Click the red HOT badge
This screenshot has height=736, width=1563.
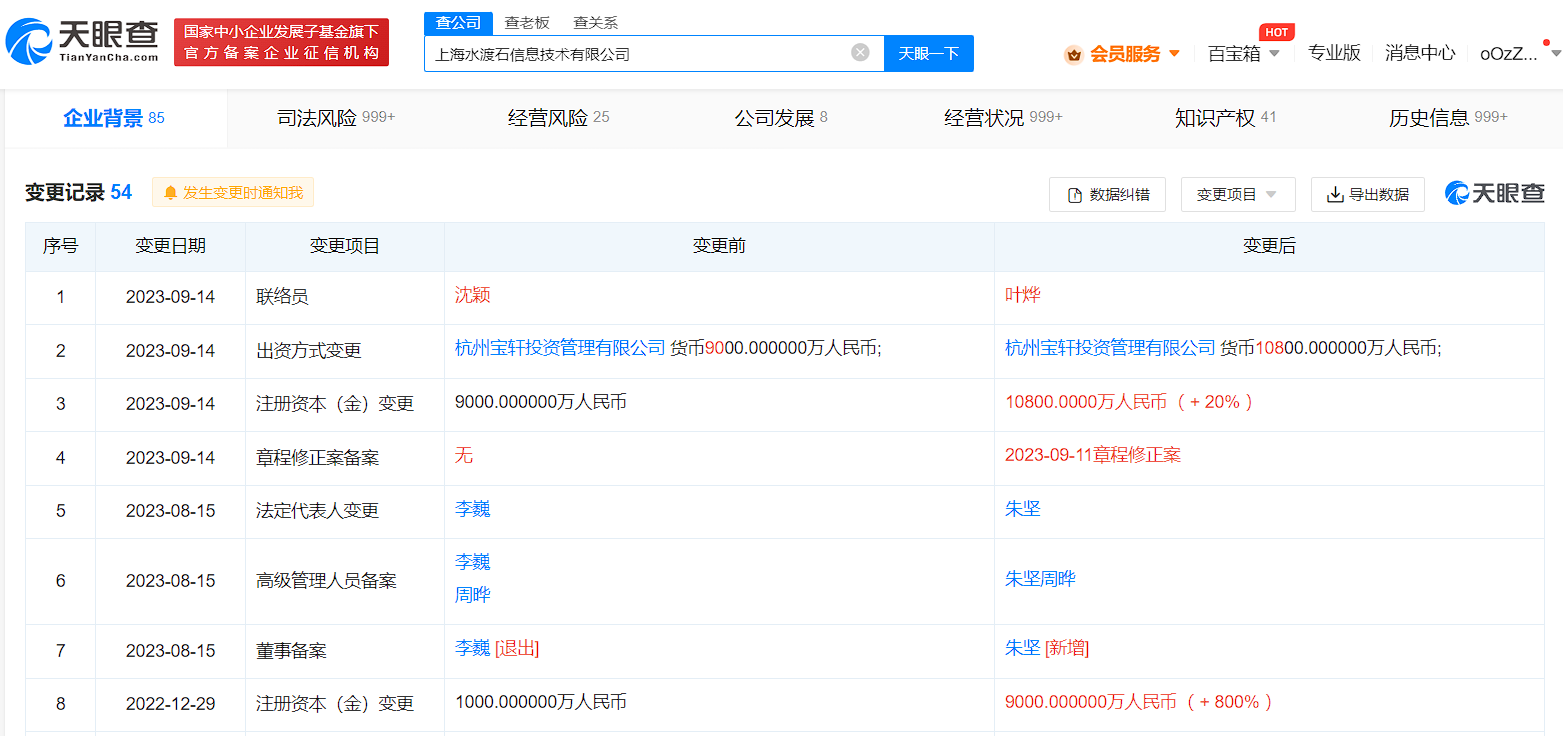pos(1276,32)
